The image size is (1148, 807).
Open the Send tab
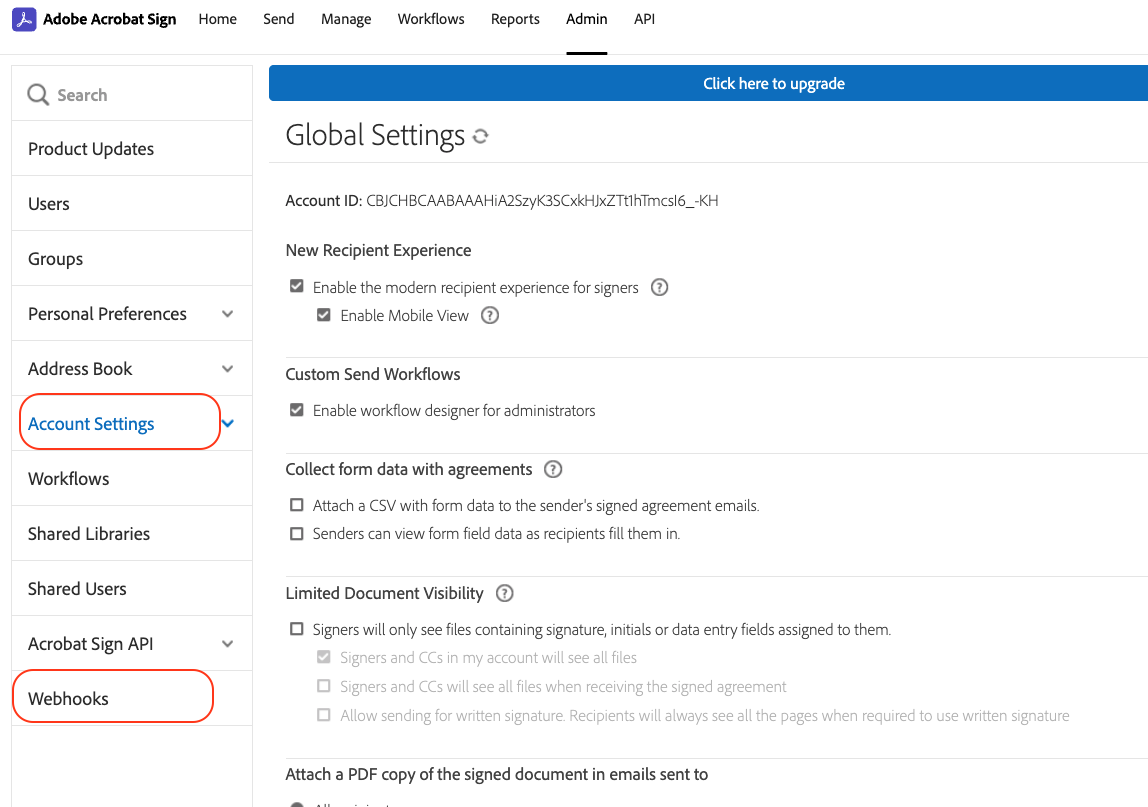(279, 19)
